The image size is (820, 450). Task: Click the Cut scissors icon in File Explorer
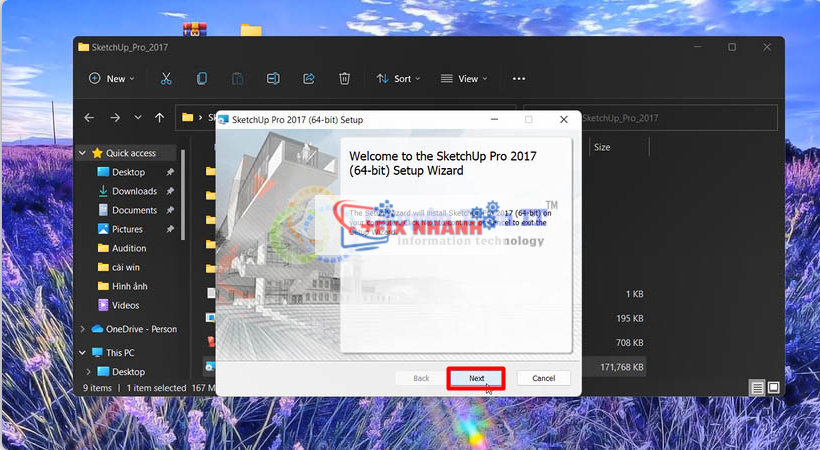coord(166,78)
